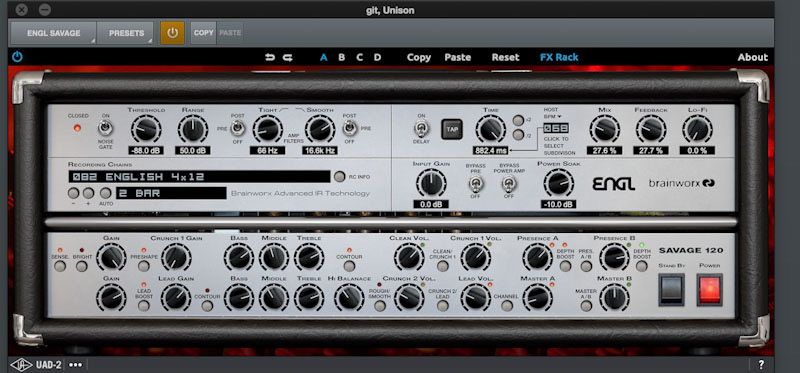Flip the Smooth filter Post/Pre switch
Image resolution: width=800 pixels, height=373 pixels.
coord(349,128)
